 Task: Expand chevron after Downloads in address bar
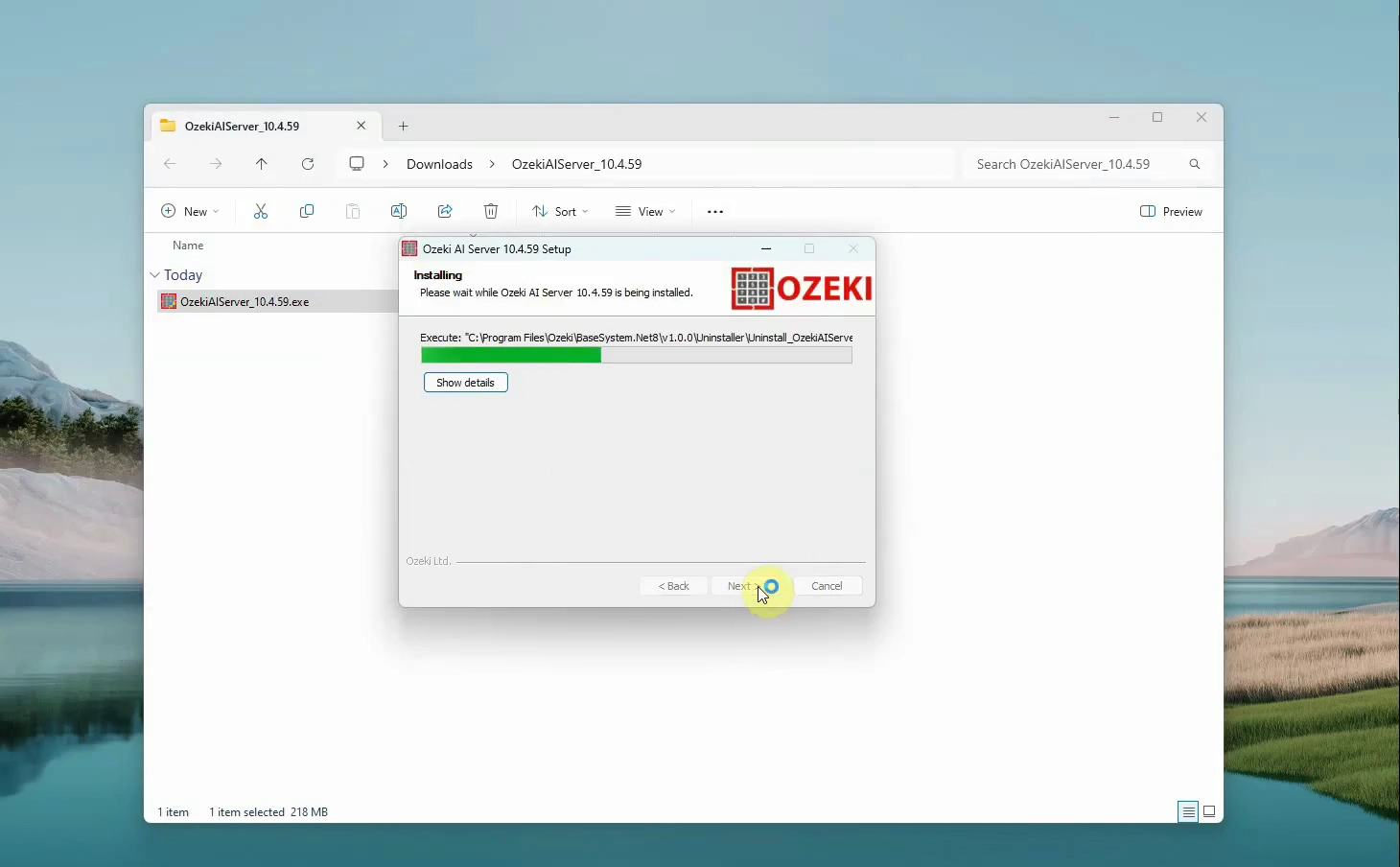click(492, 164)
